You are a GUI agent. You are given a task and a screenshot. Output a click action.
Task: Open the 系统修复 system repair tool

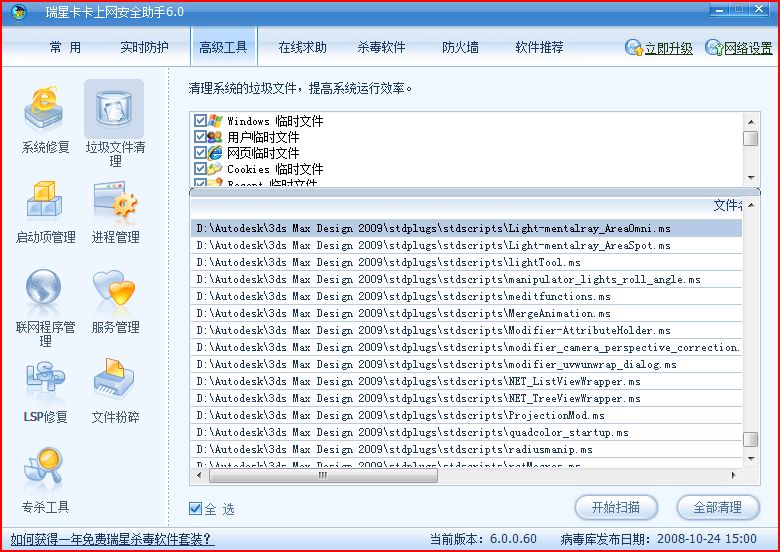pyautogui.click(x=45, y=120)
